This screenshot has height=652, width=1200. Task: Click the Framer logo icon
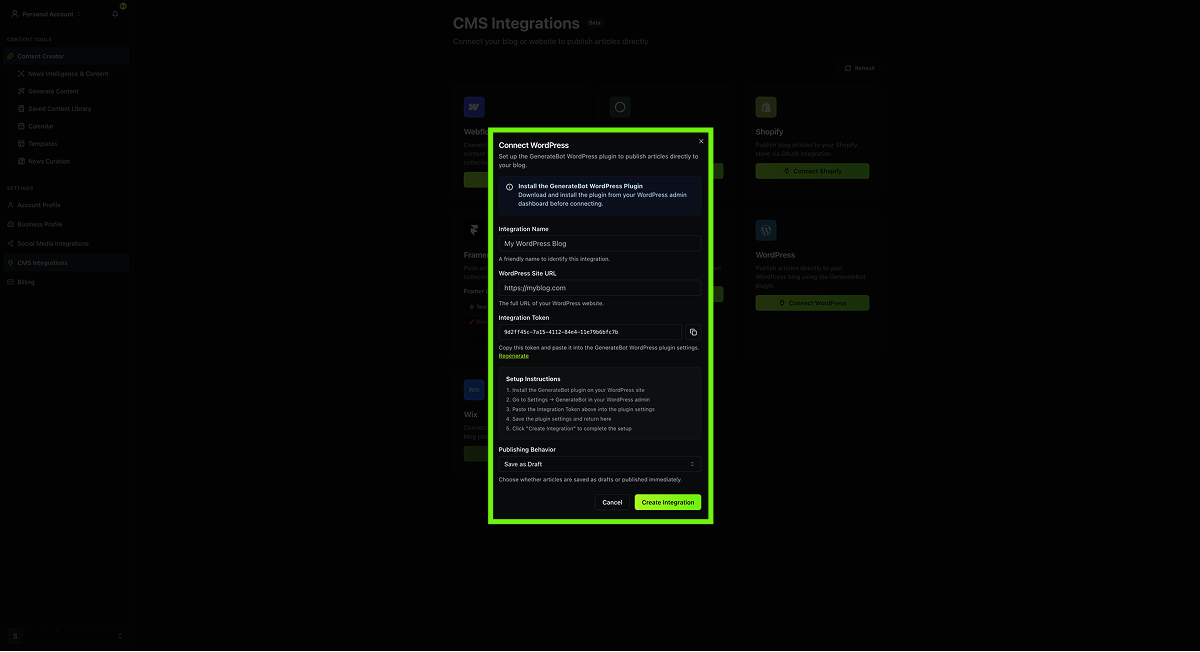[472, 230]
